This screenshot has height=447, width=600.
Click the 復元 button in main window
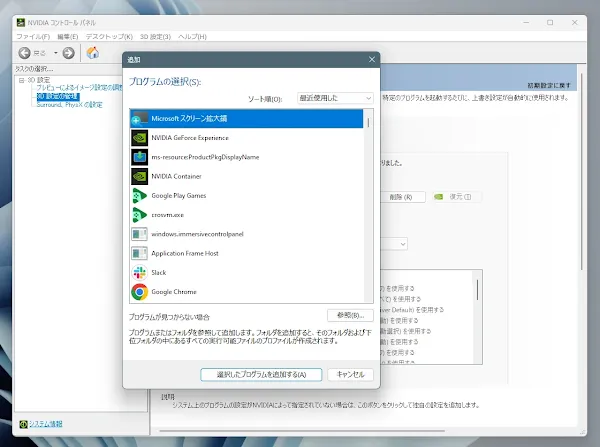click(456, 197)
